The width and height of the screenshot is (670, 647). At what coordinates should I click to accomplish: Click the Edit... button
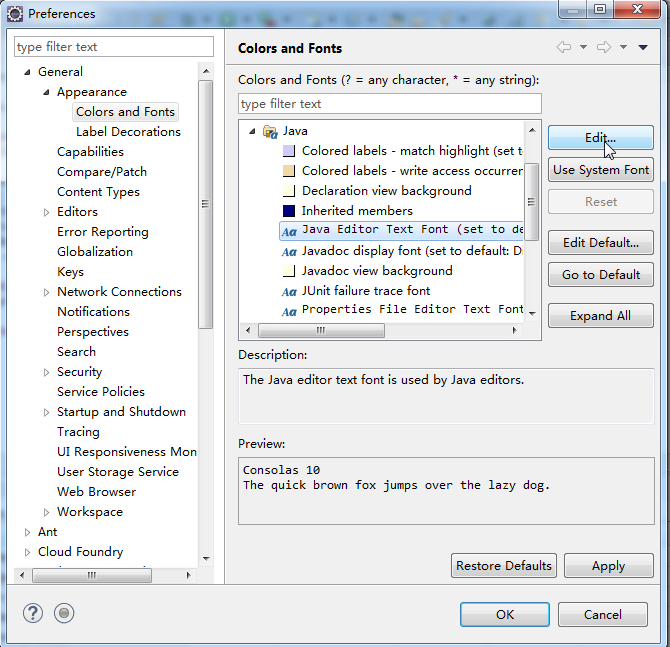(x=601, y=138)
